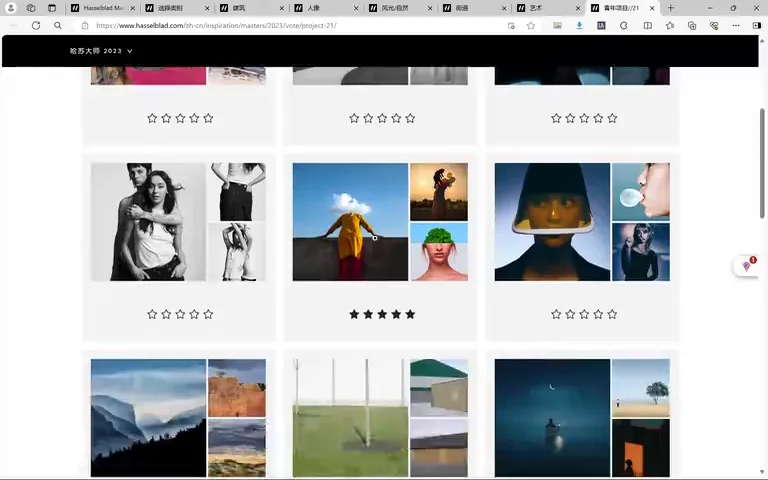The height and width of the screenshot is (480, 768).
Task: Click the page vertical scrollbar thumb
Action: [x=762, y=163]
